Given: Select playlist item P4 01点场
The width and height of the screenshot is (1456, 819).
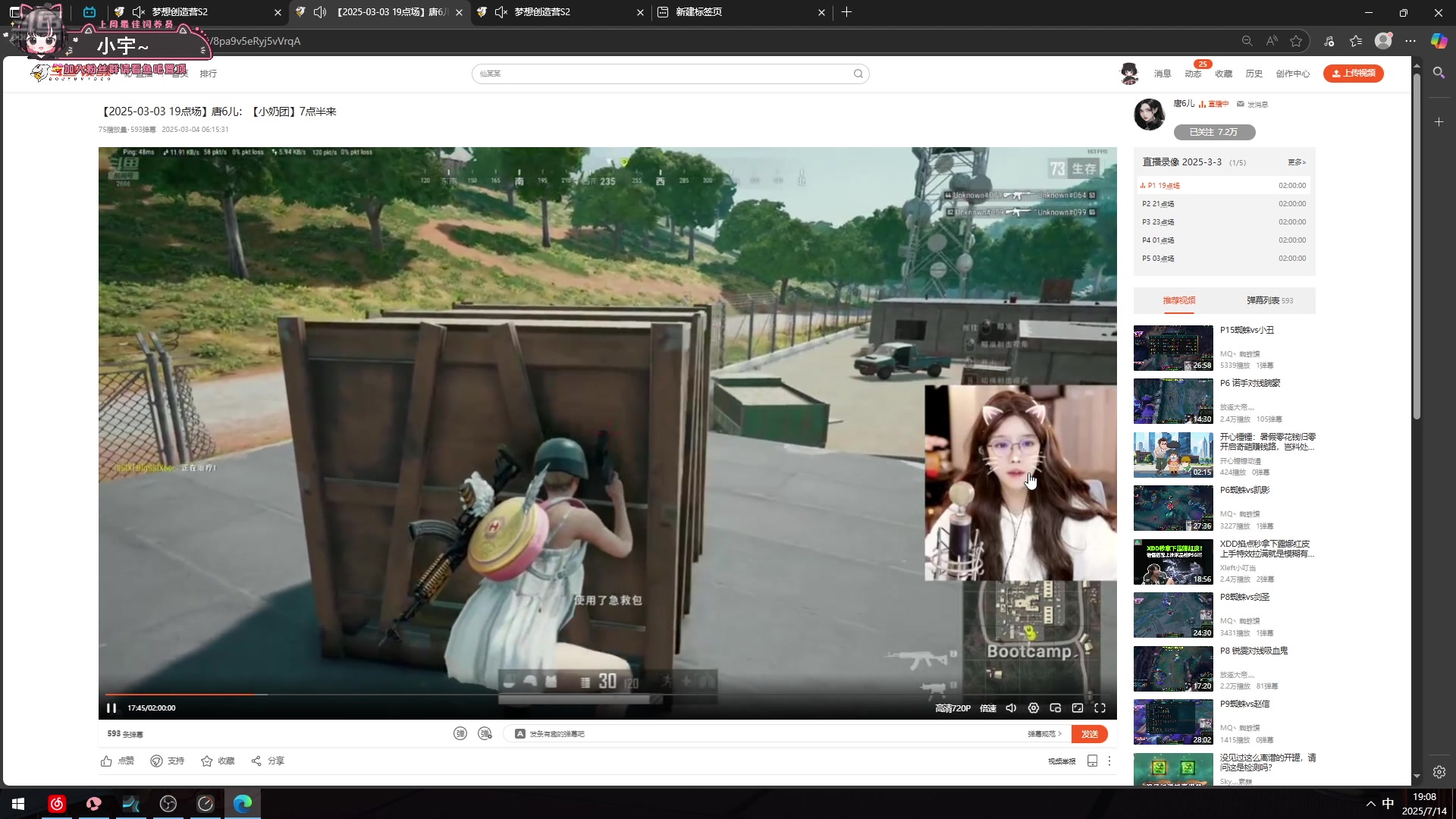Looking at the screenshot, I should tap(1224, 240).
